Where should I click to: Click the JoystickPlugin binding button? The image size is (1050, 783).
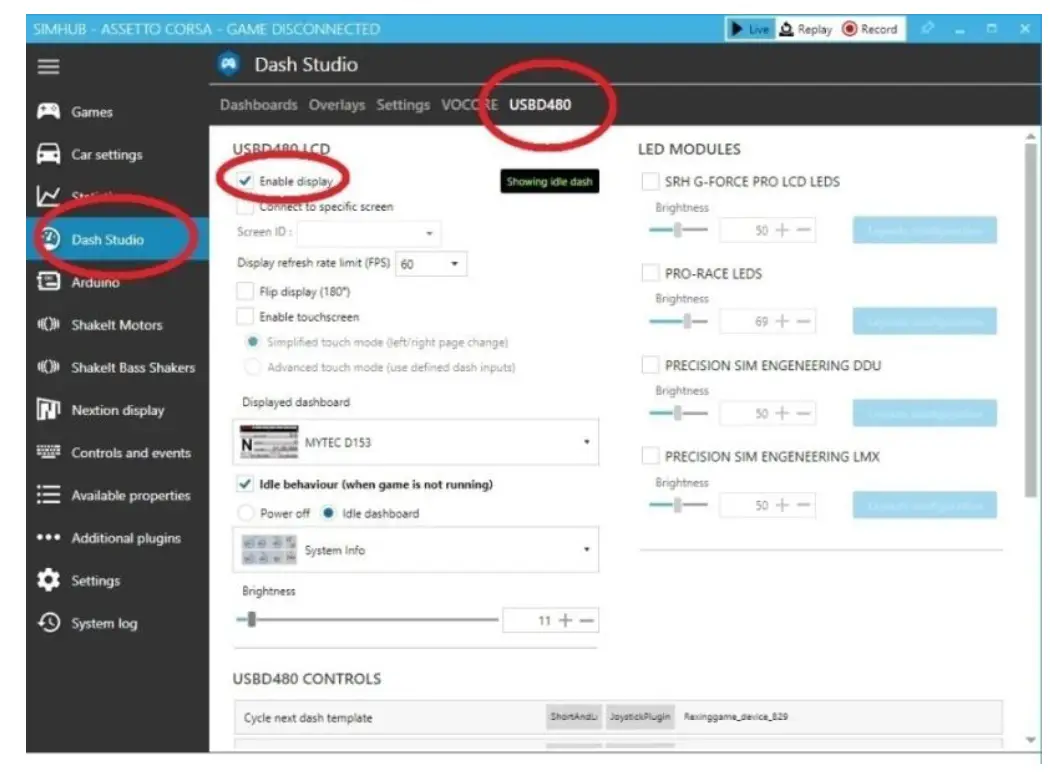640,717
